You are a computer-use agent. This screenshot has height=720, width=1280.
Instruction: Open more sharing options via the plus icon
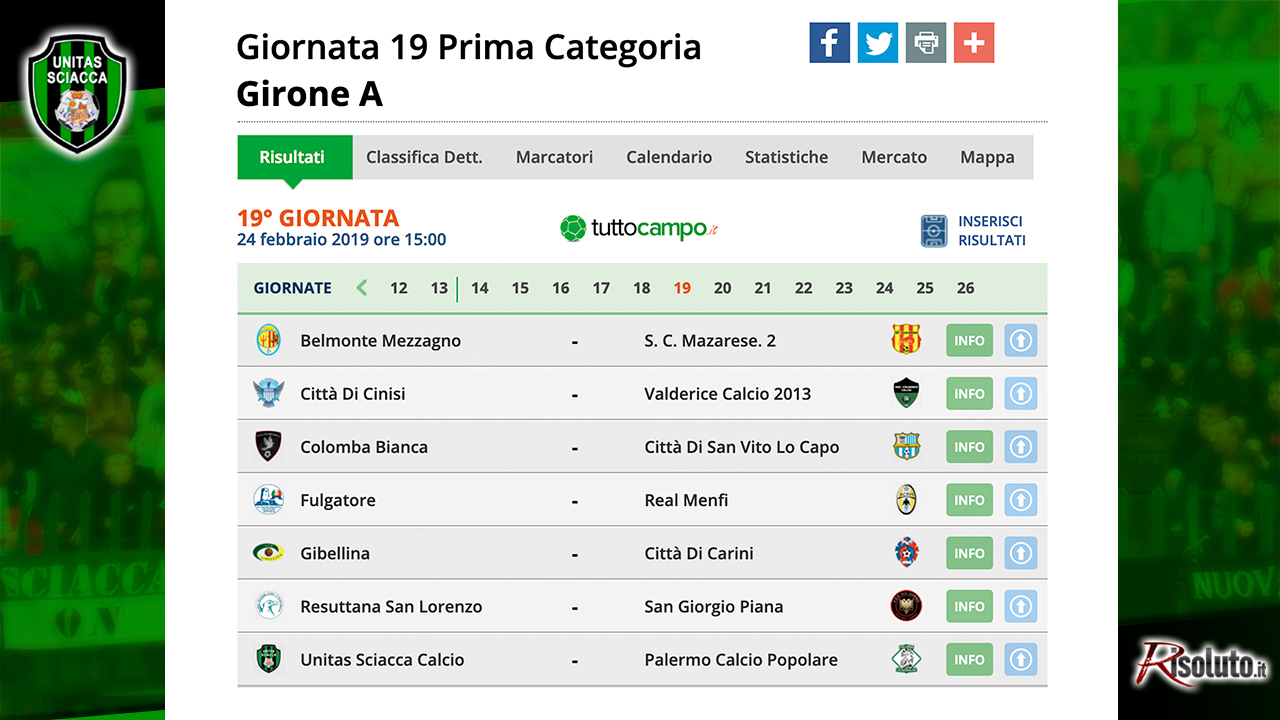(974, 43)
